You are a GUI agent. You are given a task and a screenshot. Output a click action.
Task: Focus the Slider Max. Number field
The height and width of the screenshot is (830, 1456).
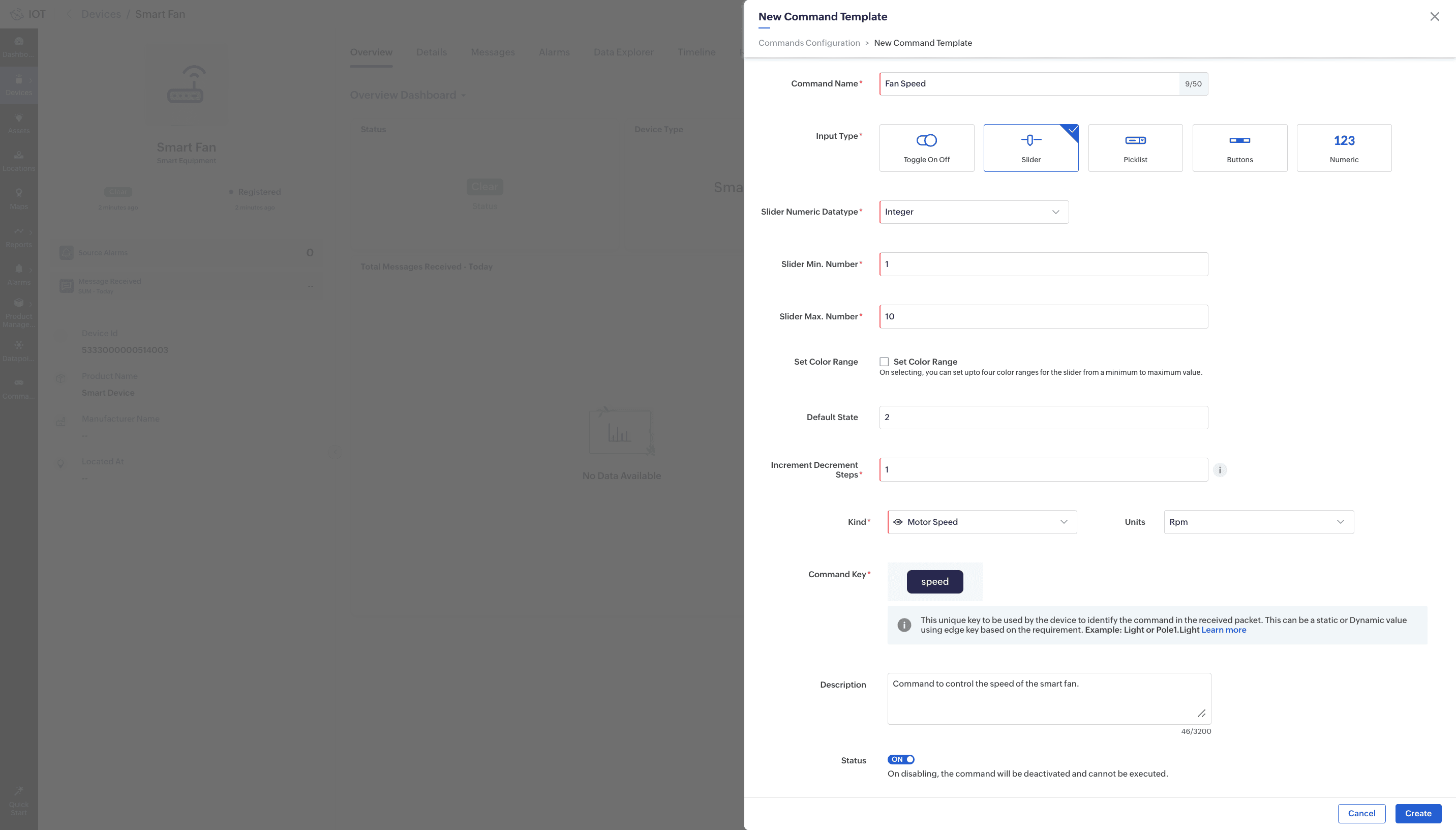(x=1043, y=316)
